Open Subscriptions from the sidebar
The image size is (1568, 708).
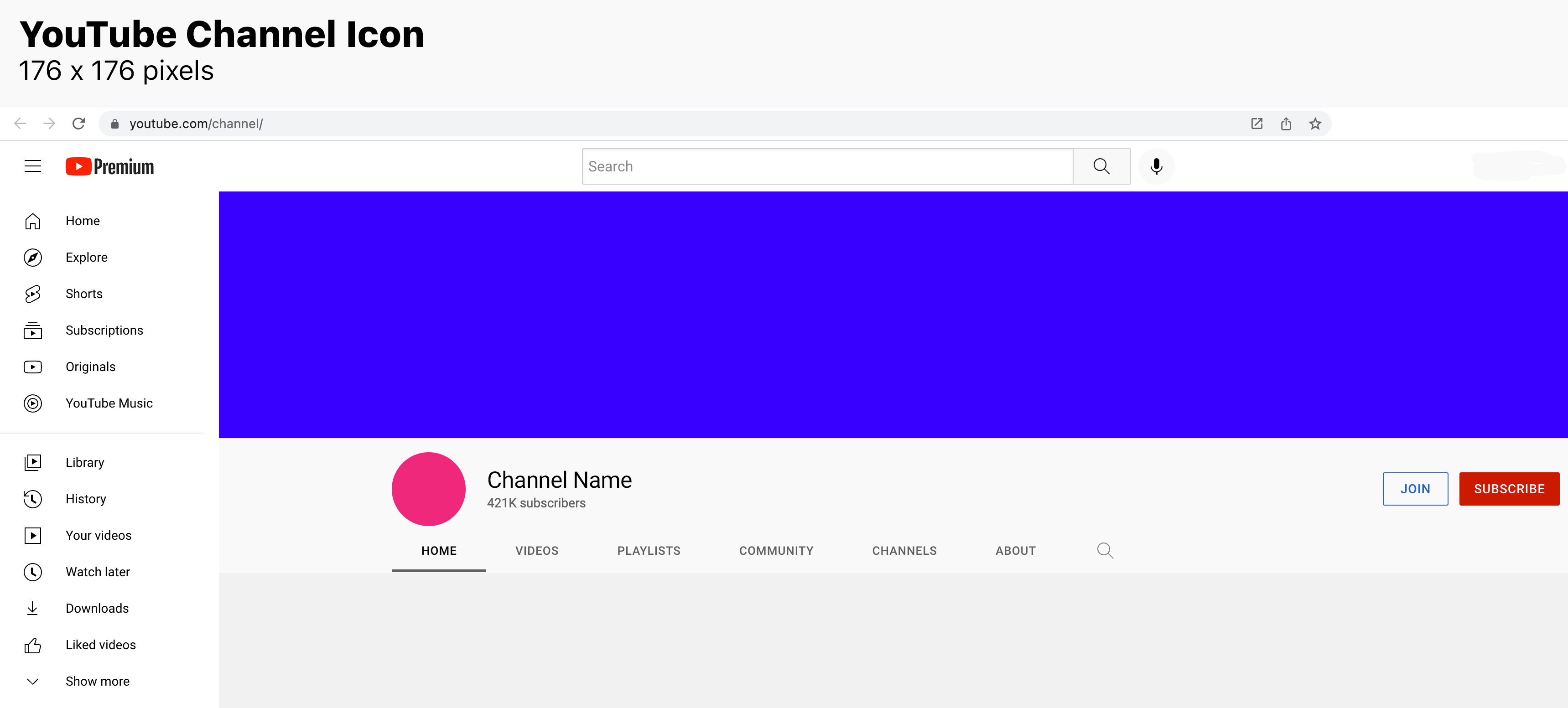[33, 330]
